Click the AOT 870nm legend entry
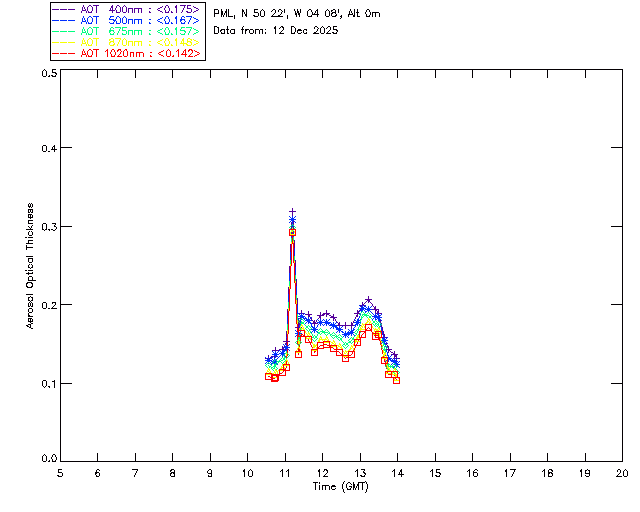 point(128,42)
